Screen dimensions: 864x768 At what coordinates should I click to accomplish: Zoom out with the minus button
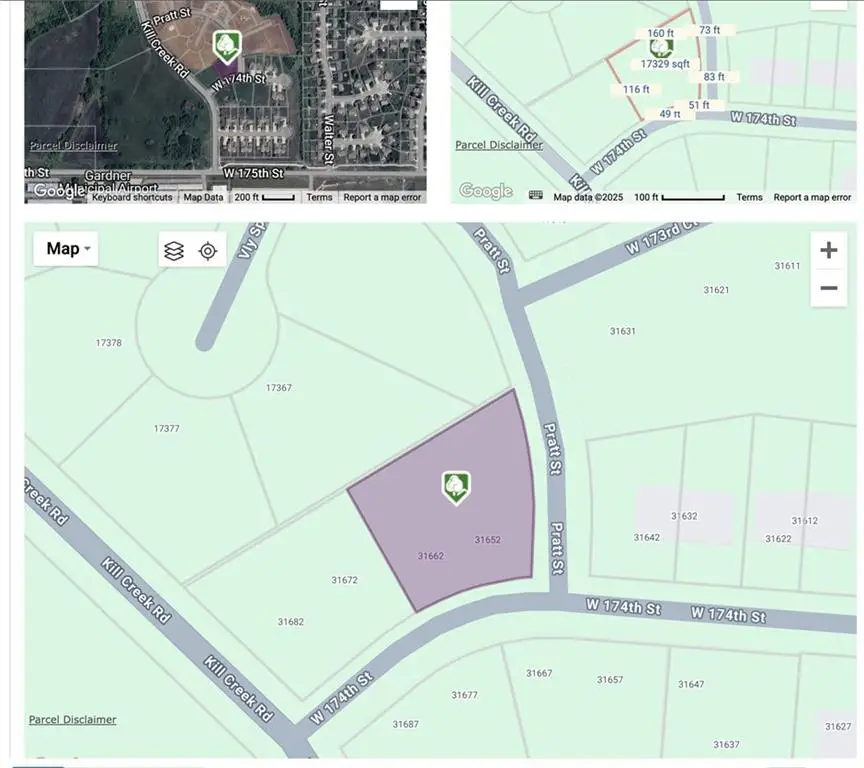(828, 289)
